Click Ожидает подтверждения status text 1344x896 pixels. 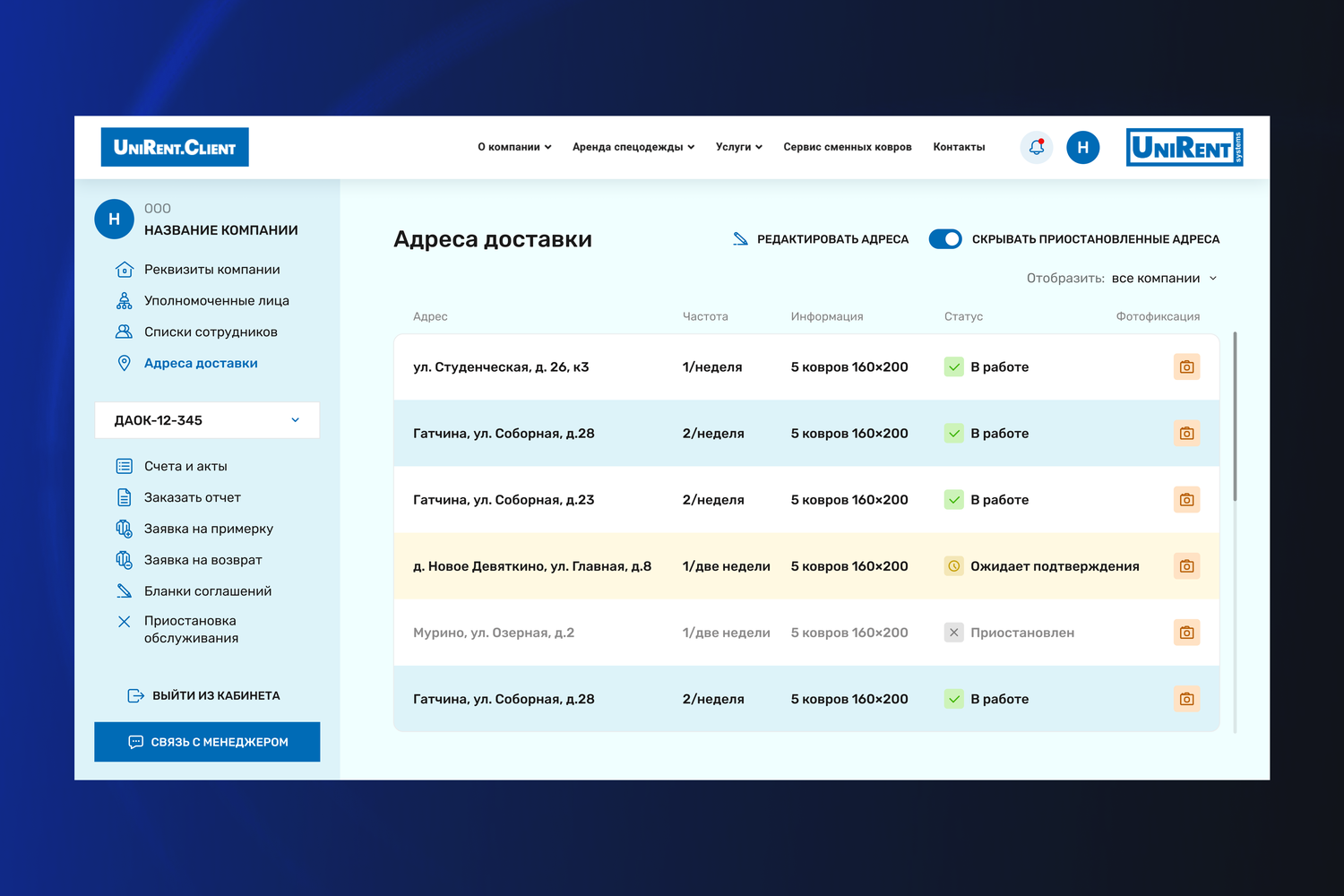coord(1055,566)
